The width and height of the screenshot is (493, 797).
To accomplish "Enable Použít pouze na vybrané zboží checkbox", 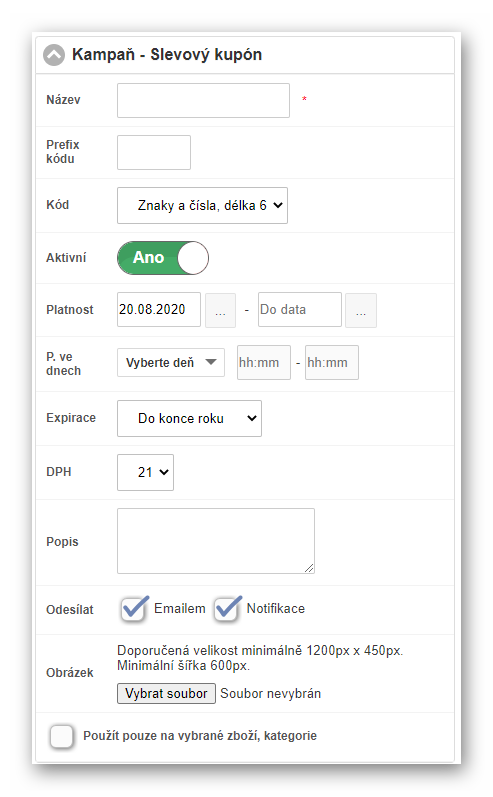I will tap(61, 736).
